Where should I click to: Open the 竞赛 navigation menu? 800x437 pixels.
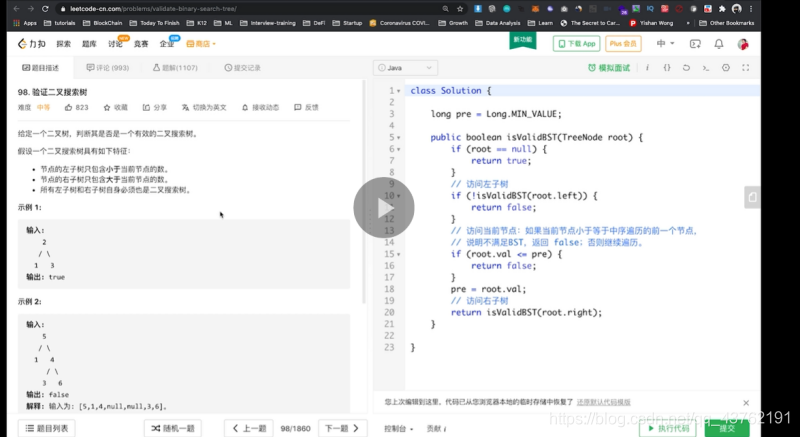(x=141, y=44)
